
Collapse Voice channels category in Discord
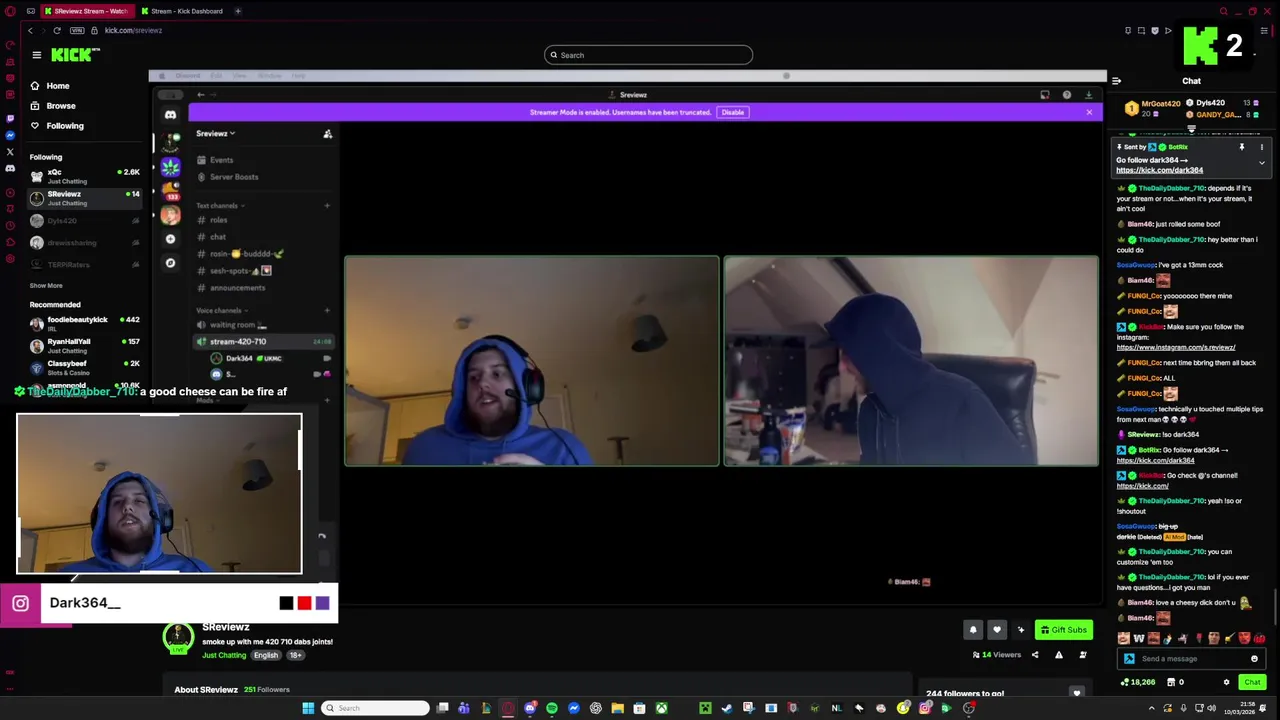tap(222, 311)
